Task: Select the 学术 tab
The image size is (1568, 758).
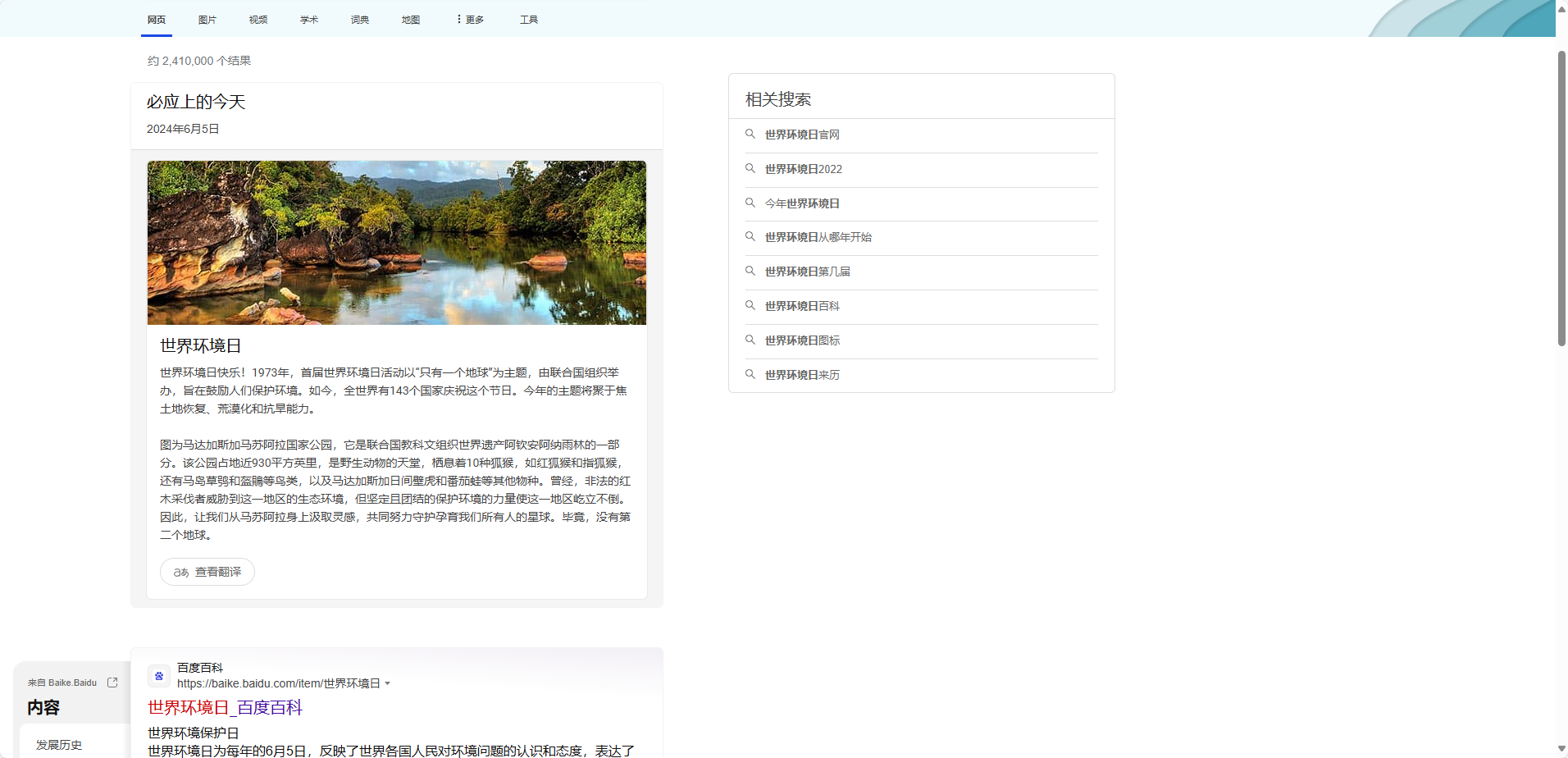Action: 309,20
